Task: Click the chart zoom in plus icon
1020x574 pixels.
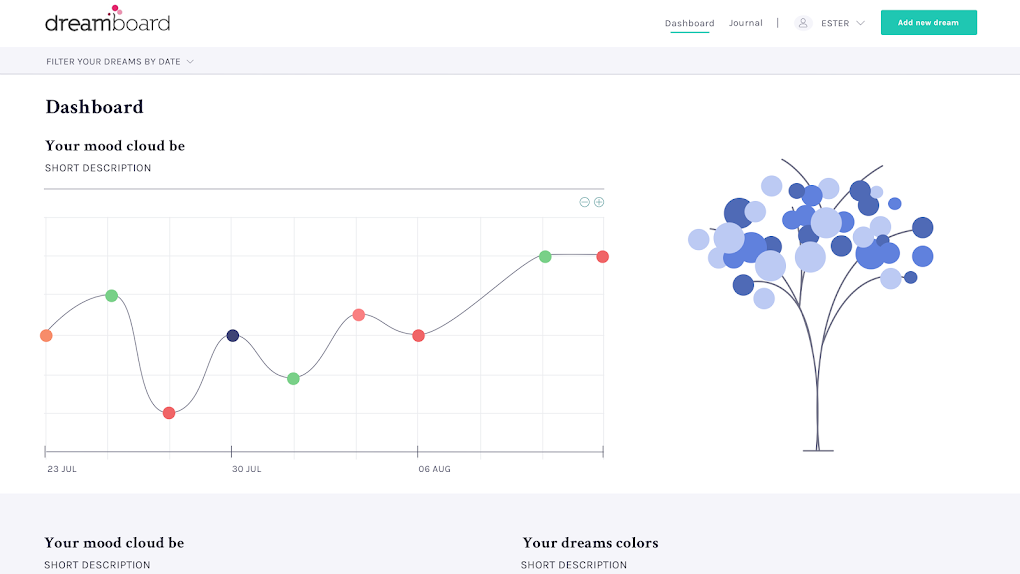Action: [599, 202]
